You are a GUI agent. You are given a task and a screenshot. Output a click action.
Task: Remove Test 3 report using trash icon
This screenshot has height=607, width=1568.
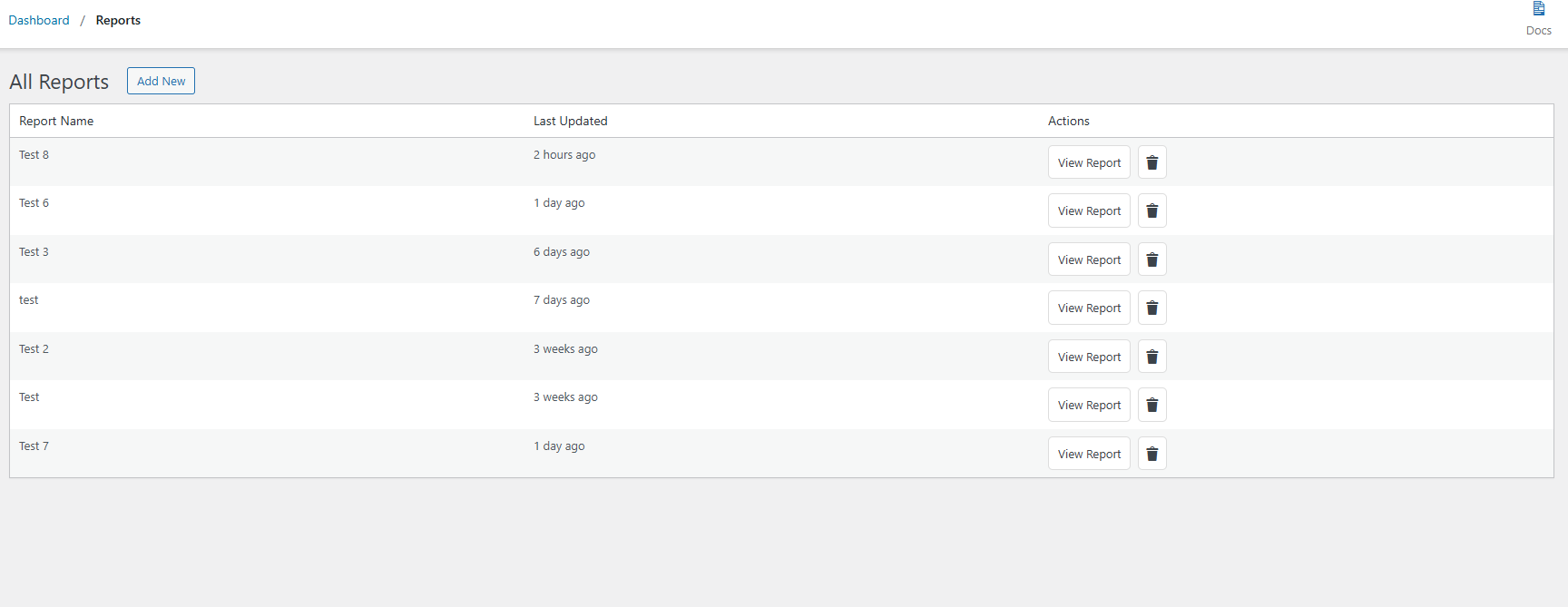tap(1151, 259)
